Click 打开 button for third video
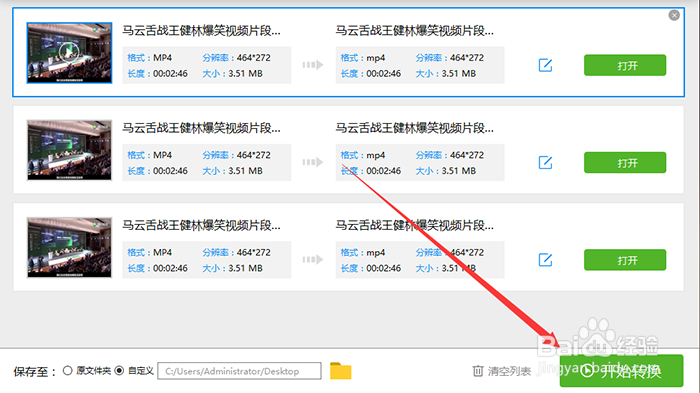This screenshot has width=700, height=393. (x=625, y=260)
